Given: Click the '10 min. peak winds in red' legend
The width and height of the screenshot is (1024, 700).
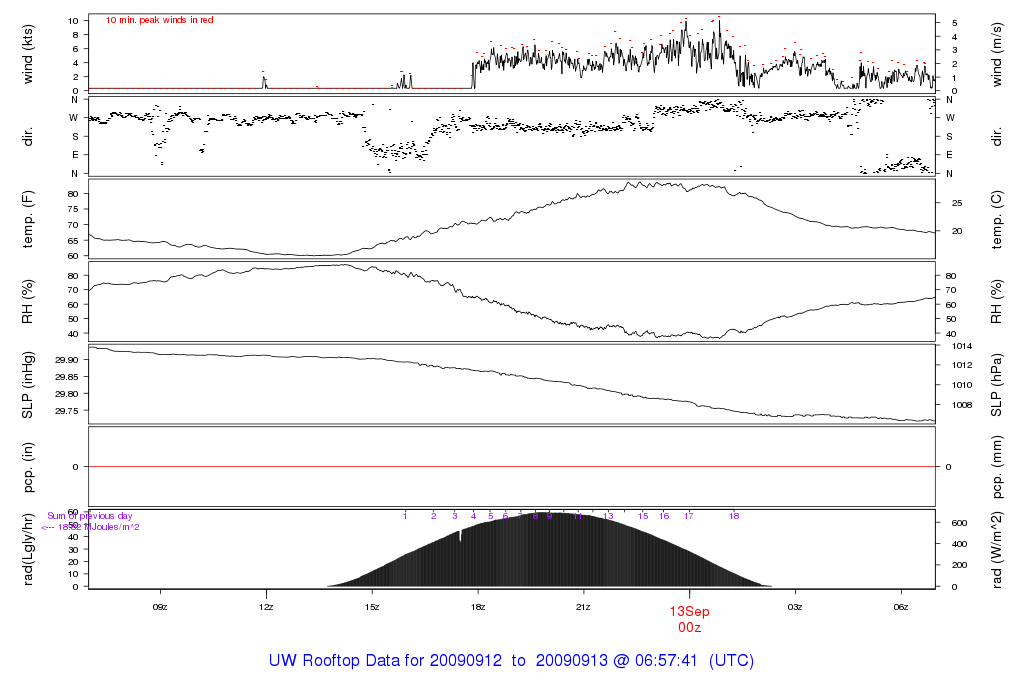Looking at the screenshot, I should click(x=159, y=20).
